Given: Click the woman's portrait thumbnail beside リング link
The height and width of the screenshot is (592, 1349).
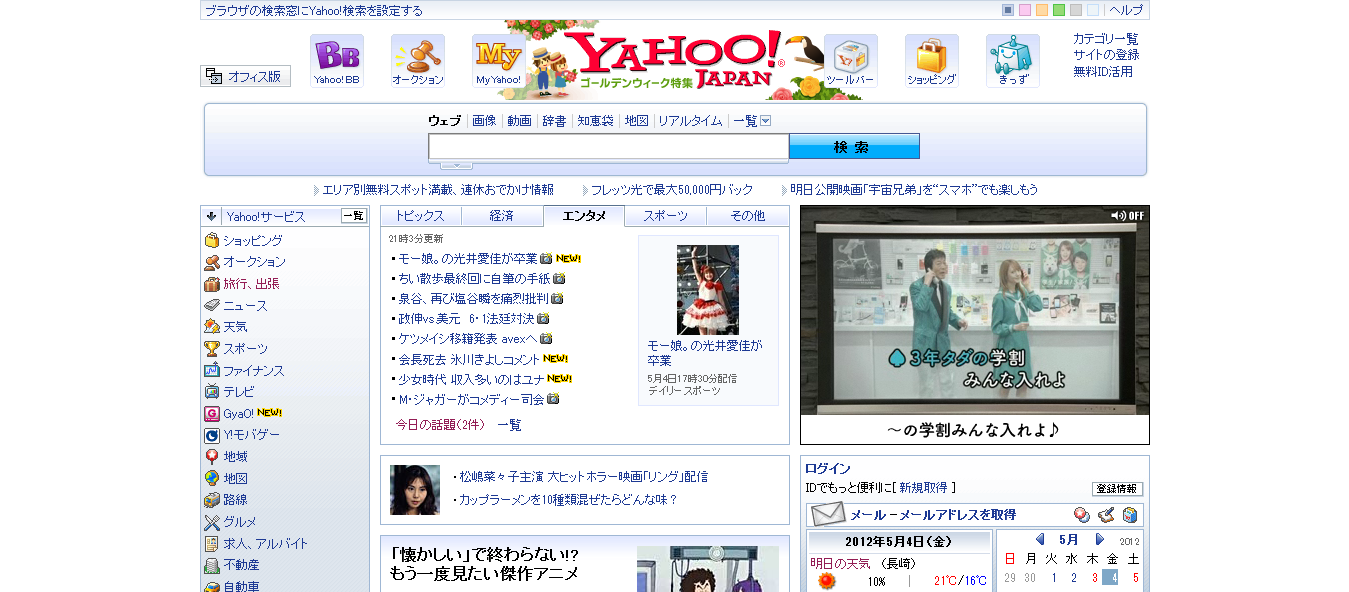Looking at the screenshot, I should [415, 490].
